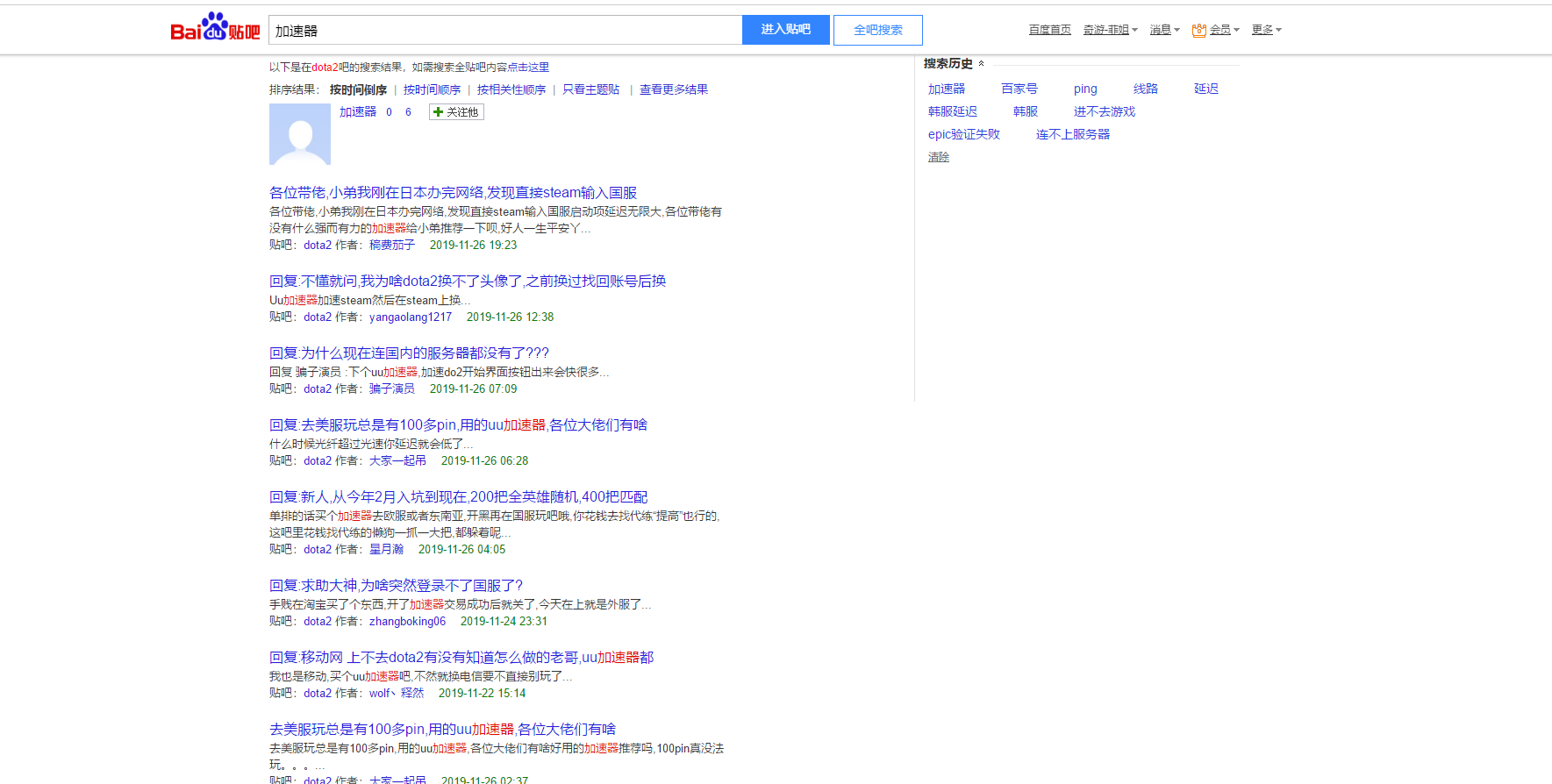Filter with 只看主题贴
The width and height of the screenshot is (1552, 784).
pyautogui.click(x=590, y=89)
